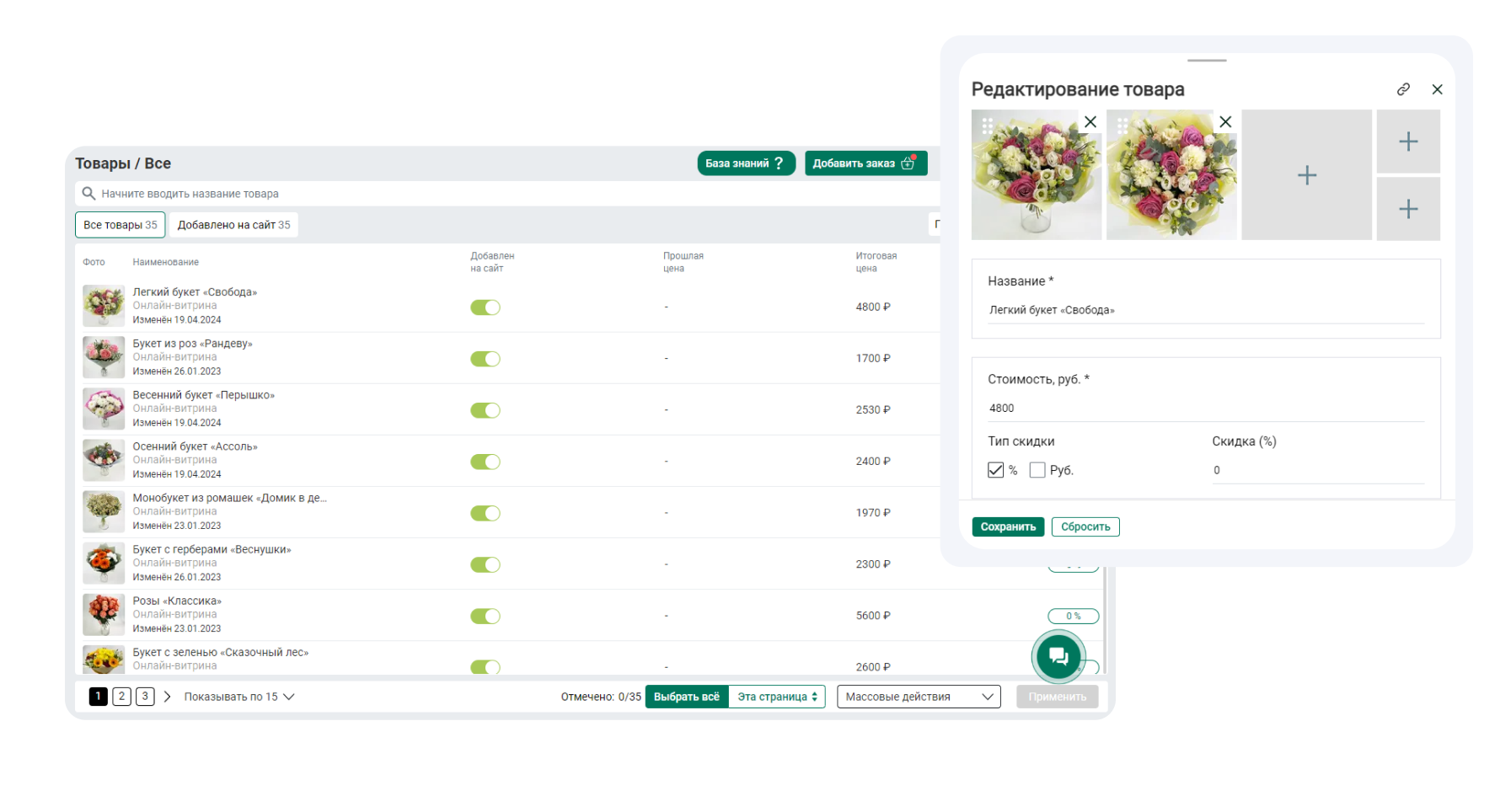This screenshot has width=1511, height=812.
Task: Grab the second photo's drag handle
Action: coord(1122,126)
